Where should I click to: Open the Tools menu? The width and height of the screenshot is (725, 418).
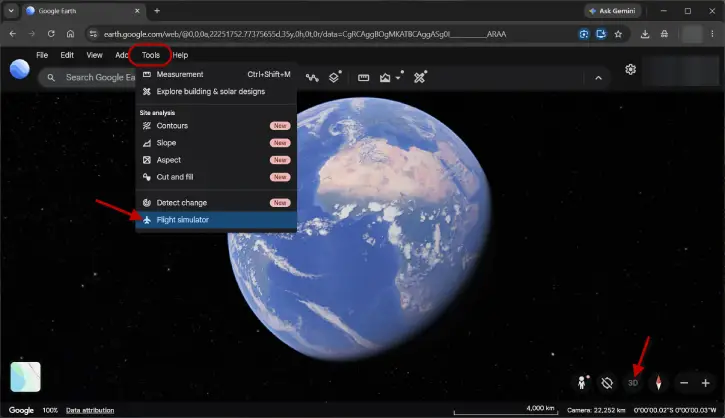pos(151,55)
